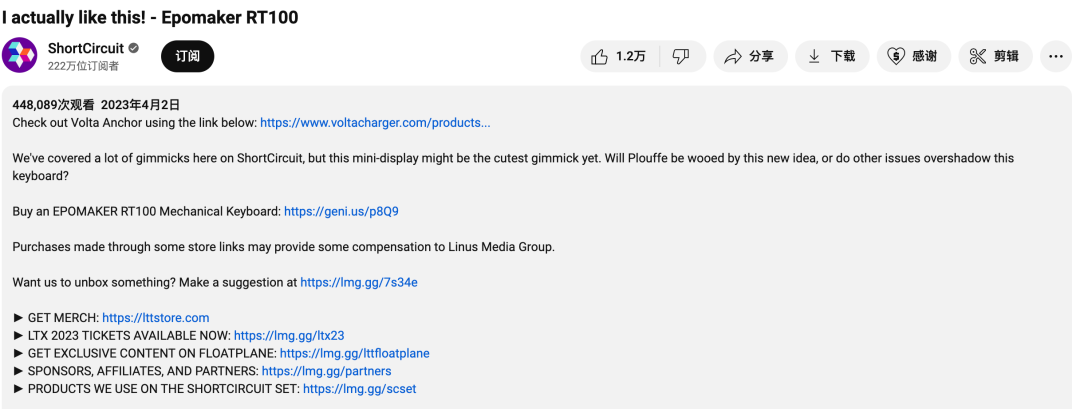The height and width of the screenshot is (409, 1080).
Task: Open the three-dot more actions menu
Action: pos(1055,57)
